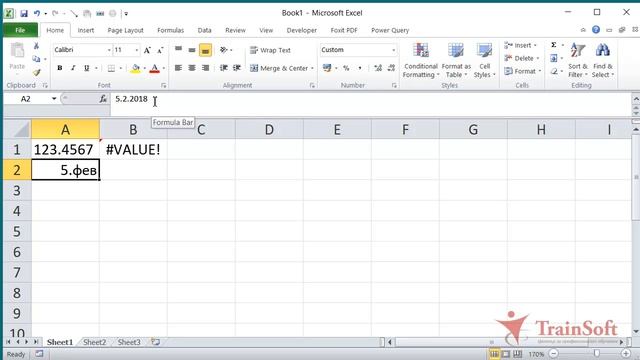Open the Custom number format dropdown
Screen dimensions: 640x360
point(393,50)
